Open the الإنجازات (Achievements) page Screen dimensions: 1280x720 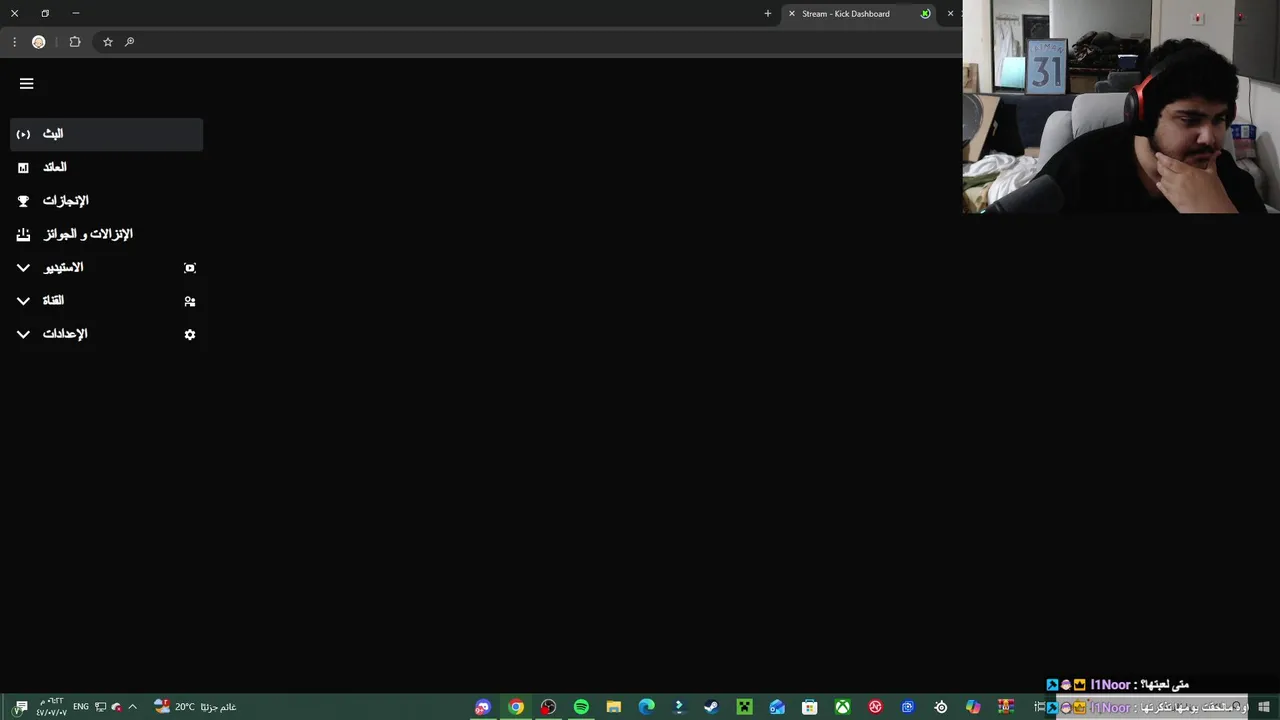pos(107,201)
